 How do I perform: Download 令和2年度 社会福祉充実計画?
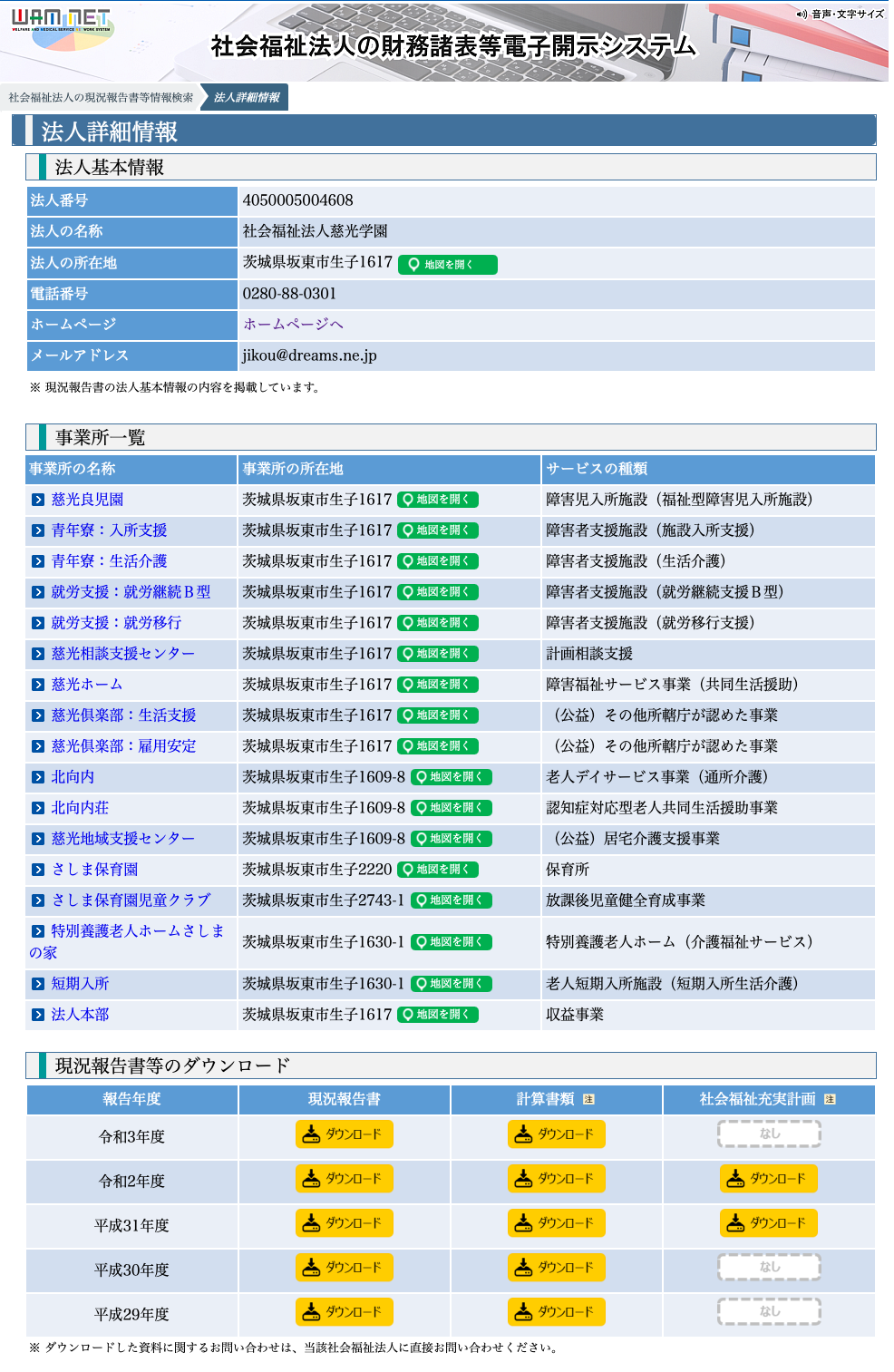(x=769, y=1179)
